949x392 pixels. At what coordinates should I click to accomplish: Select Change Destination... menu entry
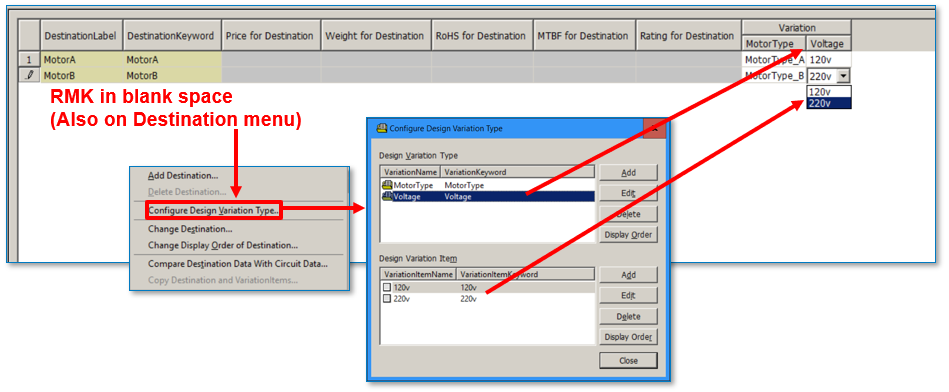click(190, 229)
